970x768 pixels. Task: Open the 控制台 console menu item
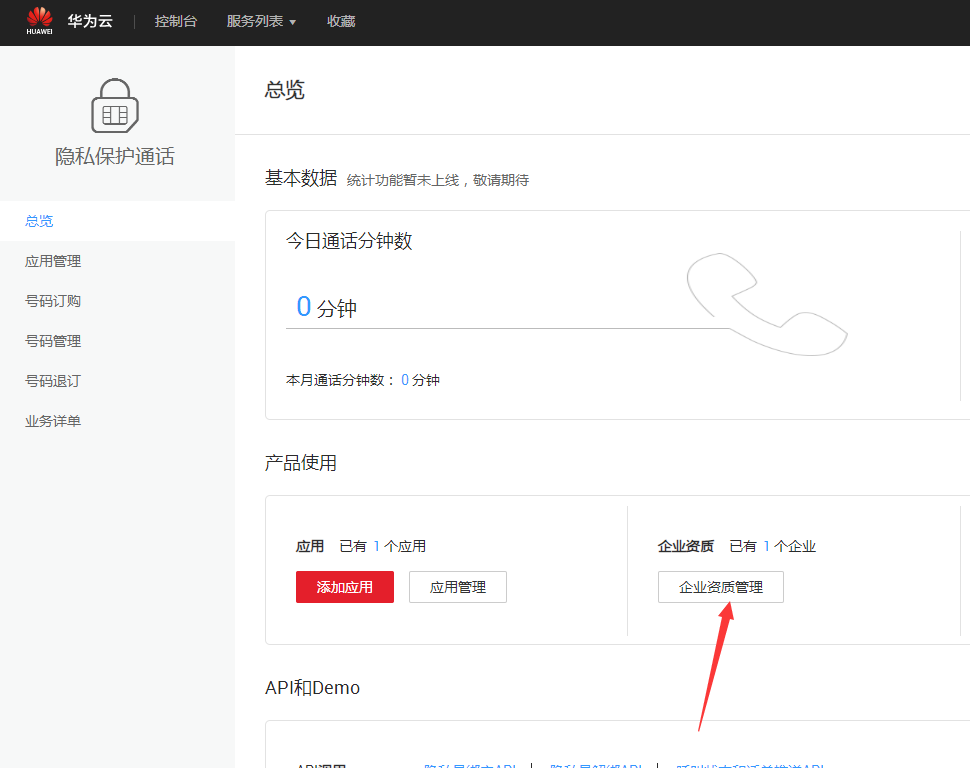tap(176, 21)
